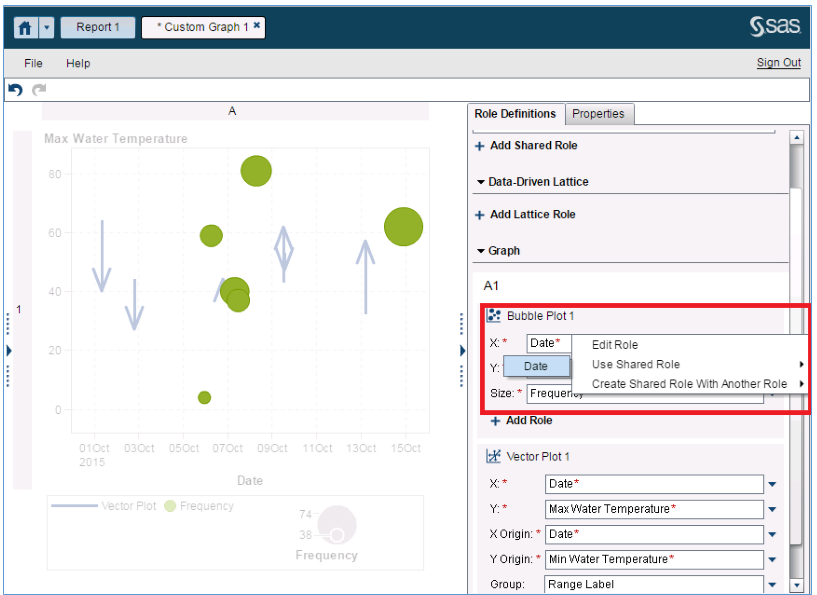Click the A1 cell label

491,286
